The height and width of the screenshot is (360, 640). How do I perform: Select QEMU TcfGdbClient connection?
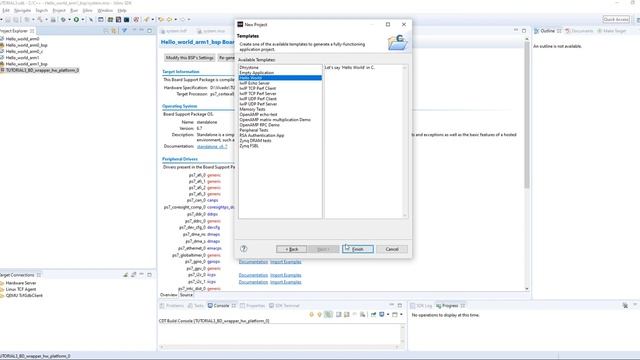(24, 295)
